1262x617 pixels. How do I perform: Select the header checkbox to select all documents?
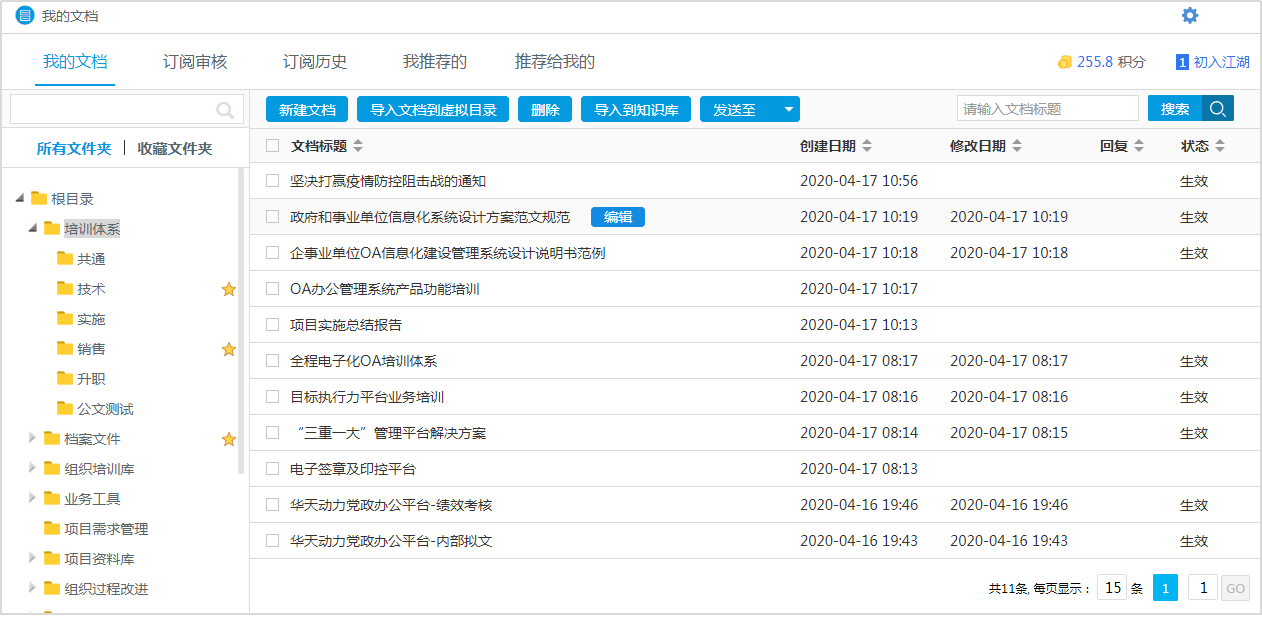271,144
